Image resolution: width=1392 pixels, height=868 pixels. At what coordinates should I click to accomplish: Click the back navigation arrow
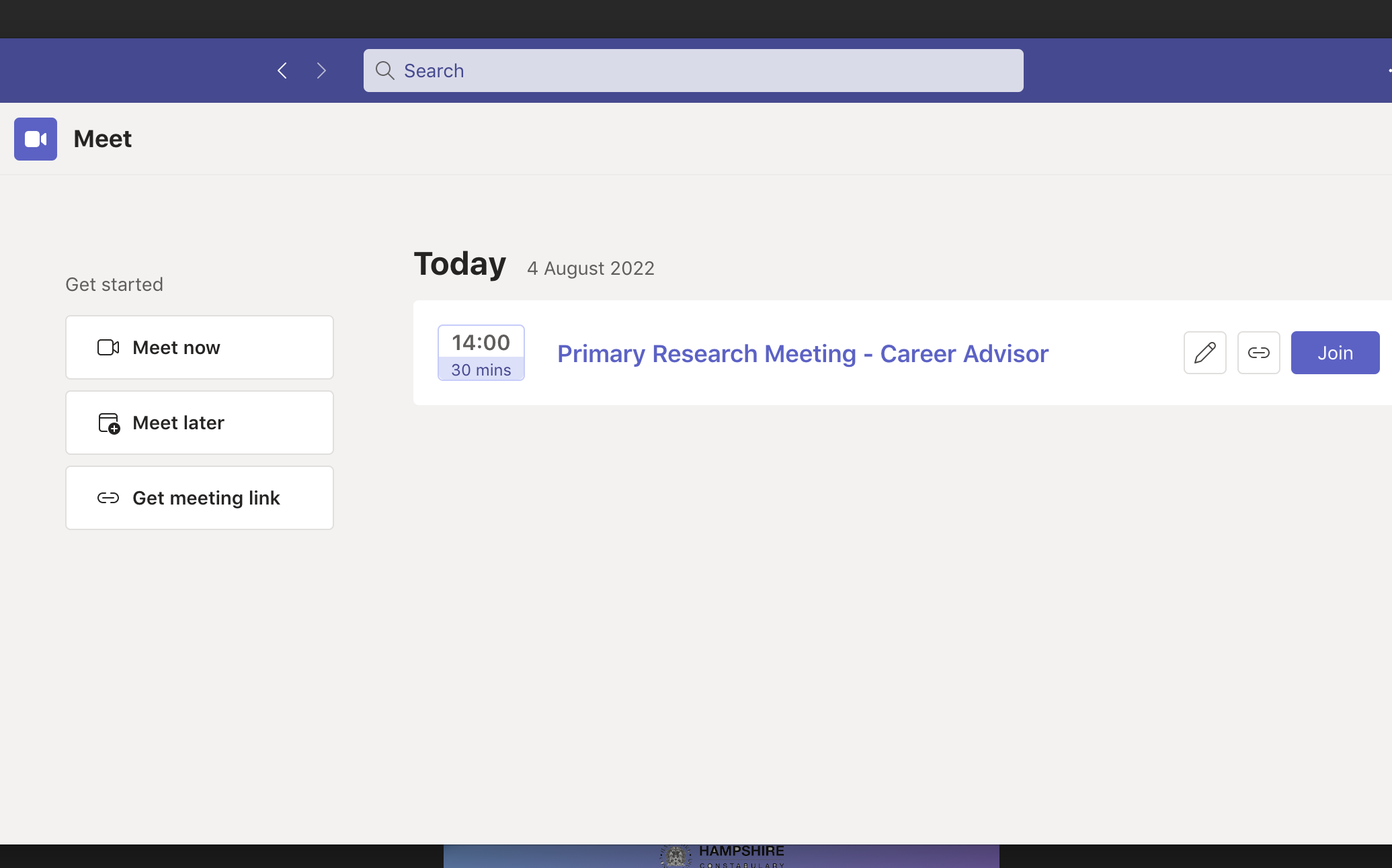282,71
